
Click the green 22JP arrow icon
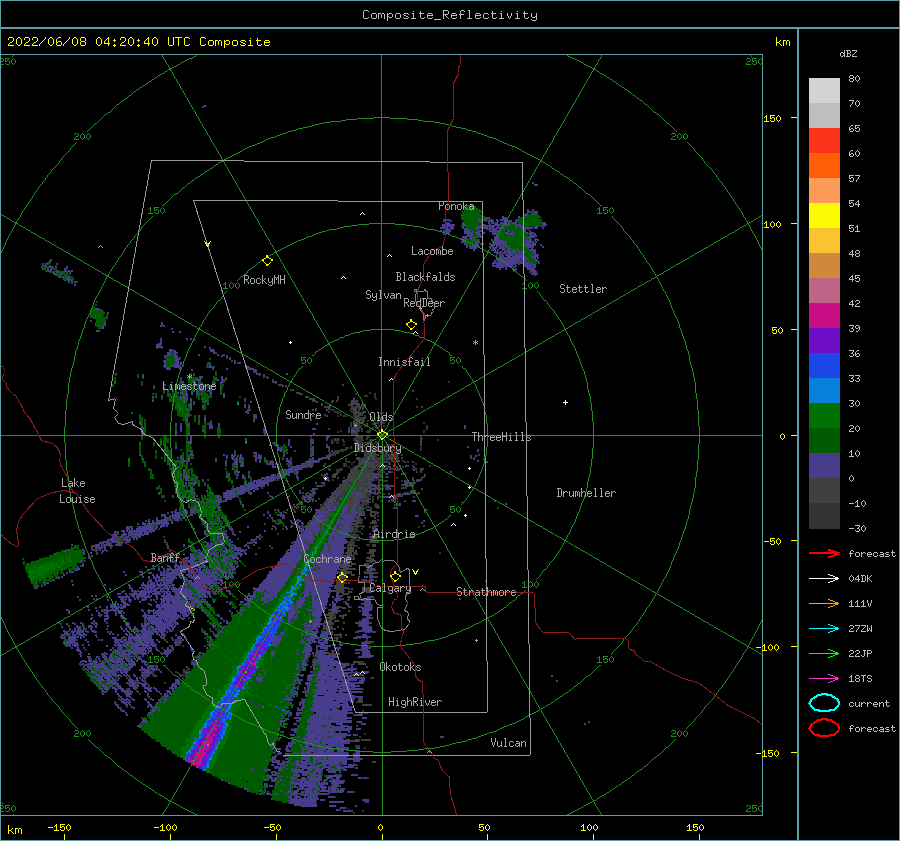coord(824,653)
